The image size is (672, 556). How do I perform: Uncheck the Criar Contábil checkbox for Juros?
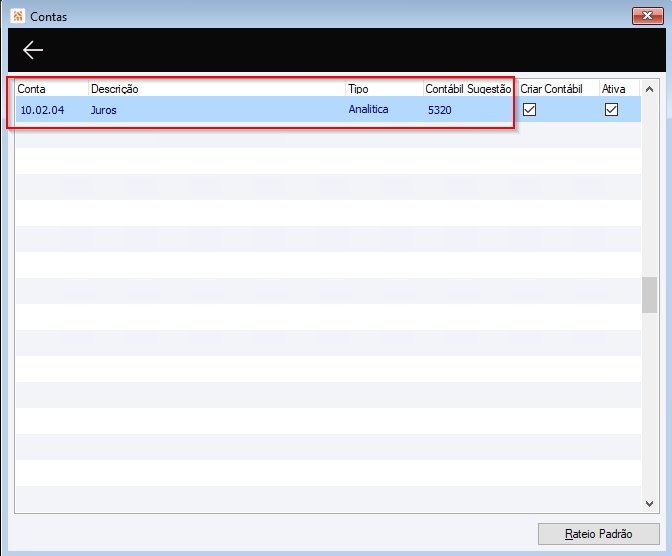[x=529, y=110]
